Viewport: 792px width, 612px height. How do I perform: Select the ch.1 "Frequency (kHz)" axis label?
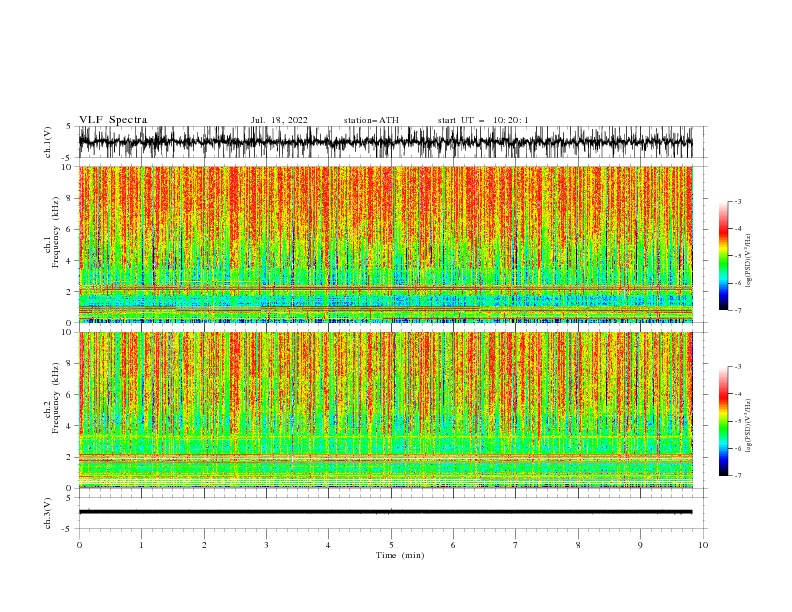click(x=56, y=233)
